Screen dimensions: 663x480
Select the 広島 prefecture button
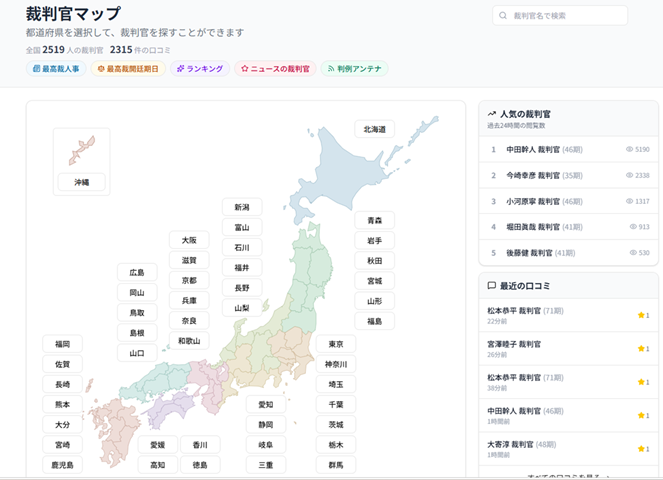click(x=137, y=272)
